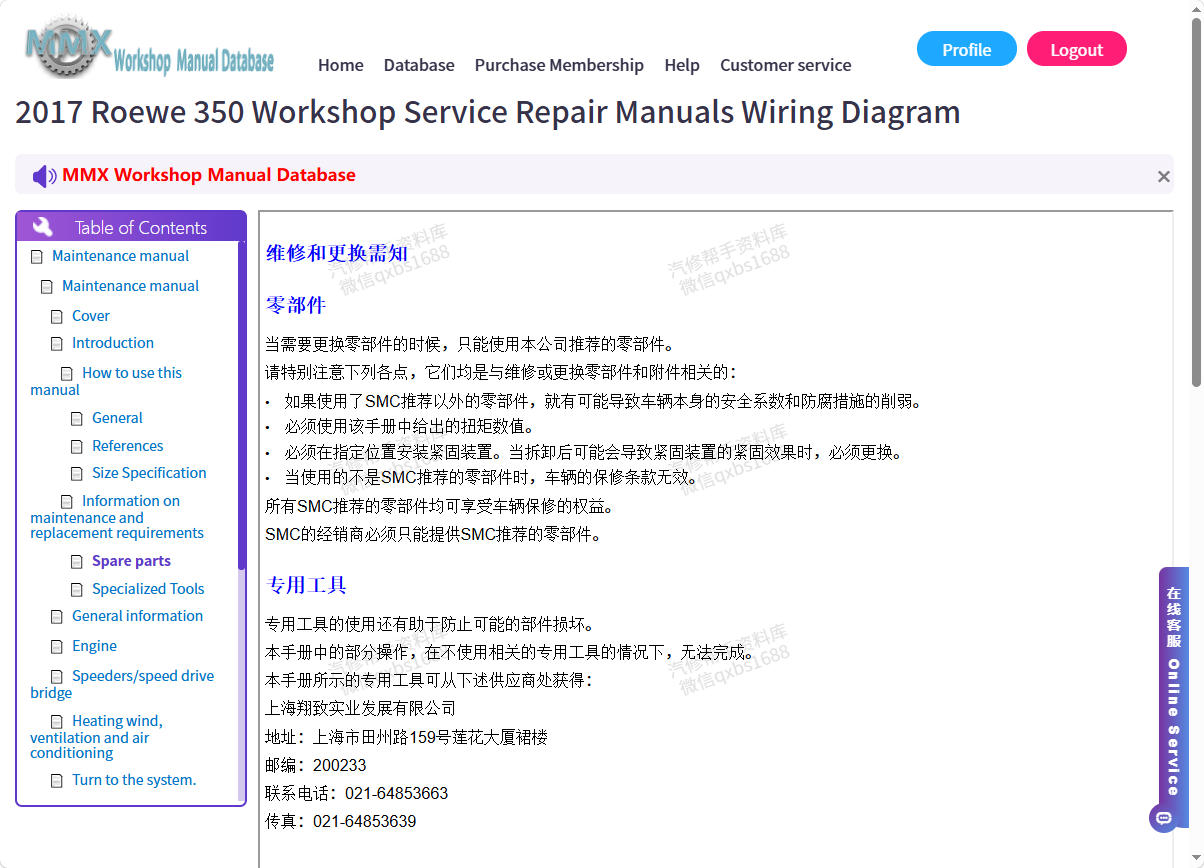
Task: Click the document icon beside How to use this manual
Action: pyautogui.click(x=67, y=374)
